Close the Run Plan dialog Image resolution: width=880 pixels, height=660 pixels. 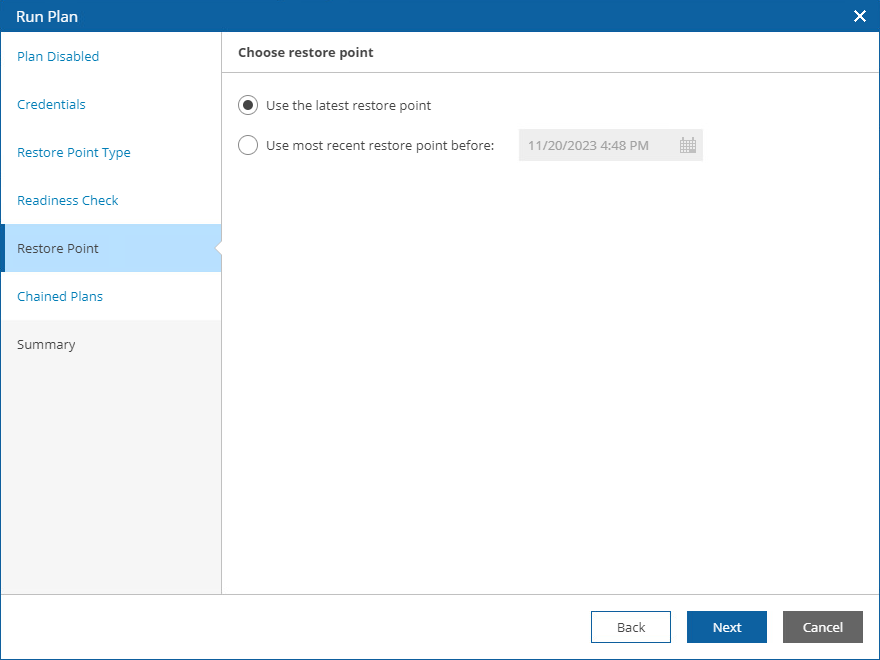click(x=859, y=16)
